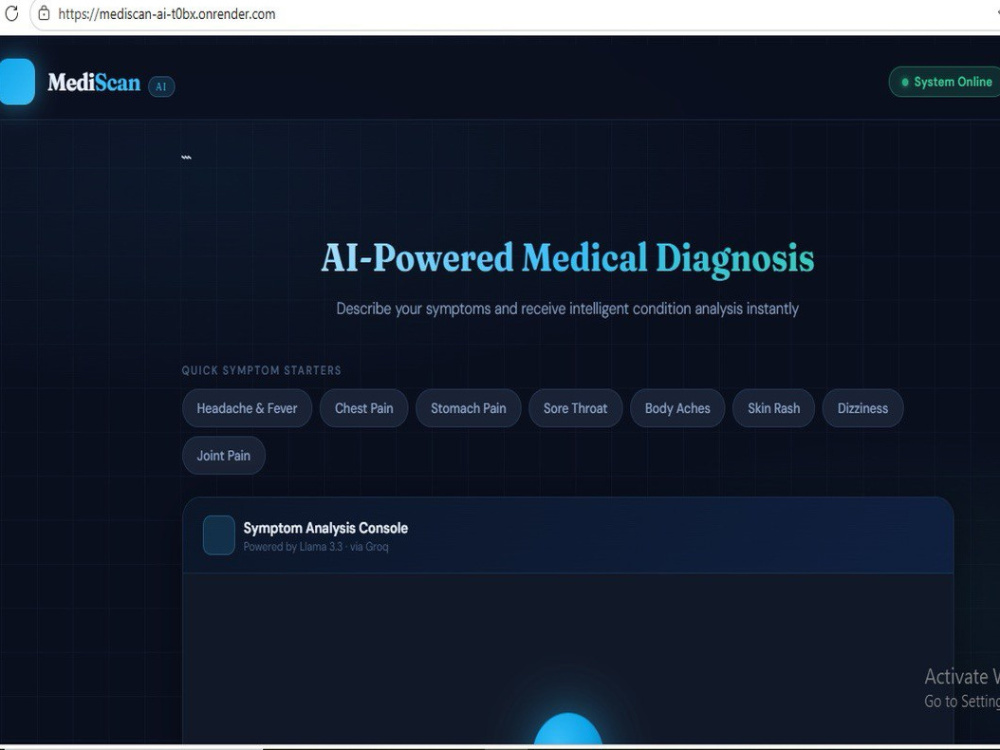The image size is (1000, 750).
Task: Click the MediScan brand name
Action: (x=94, y=82)
